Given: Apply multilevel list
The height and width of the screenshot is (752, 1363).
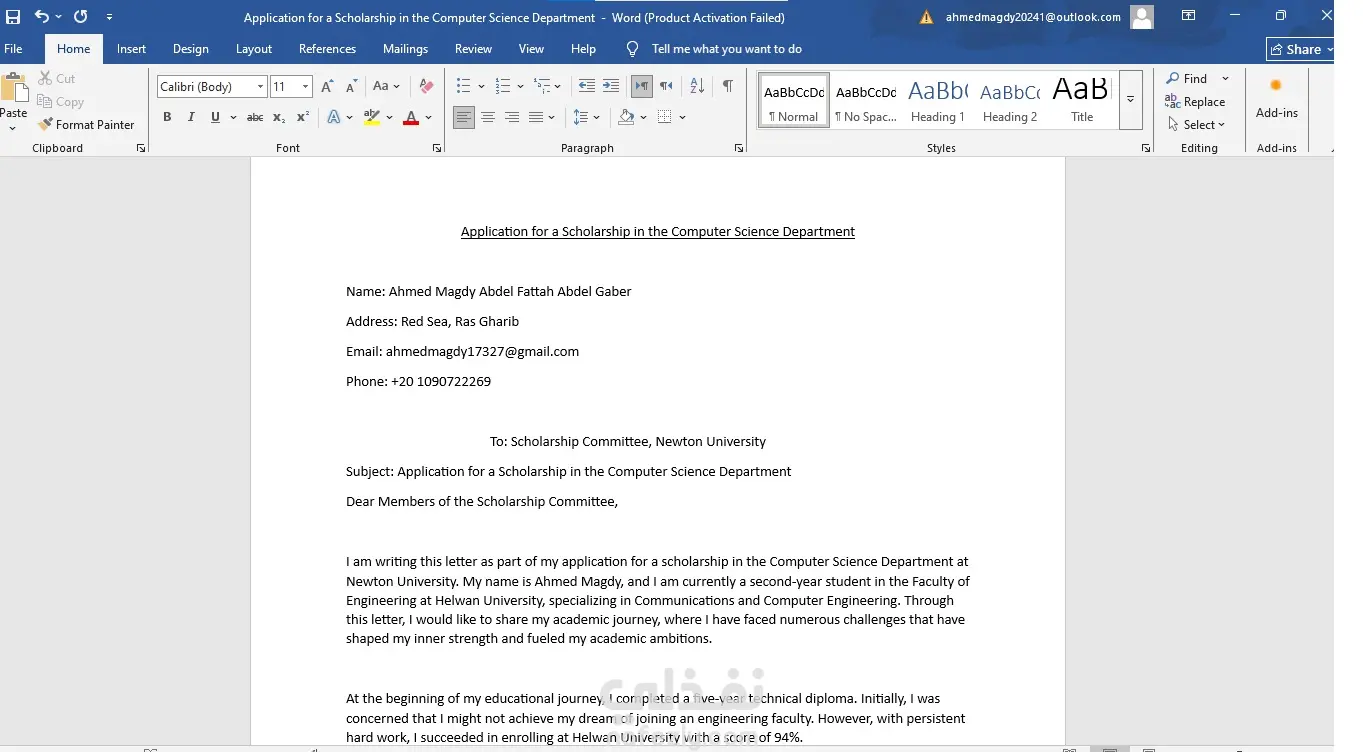Looking at the screenshot, I should tap(542, 87).
